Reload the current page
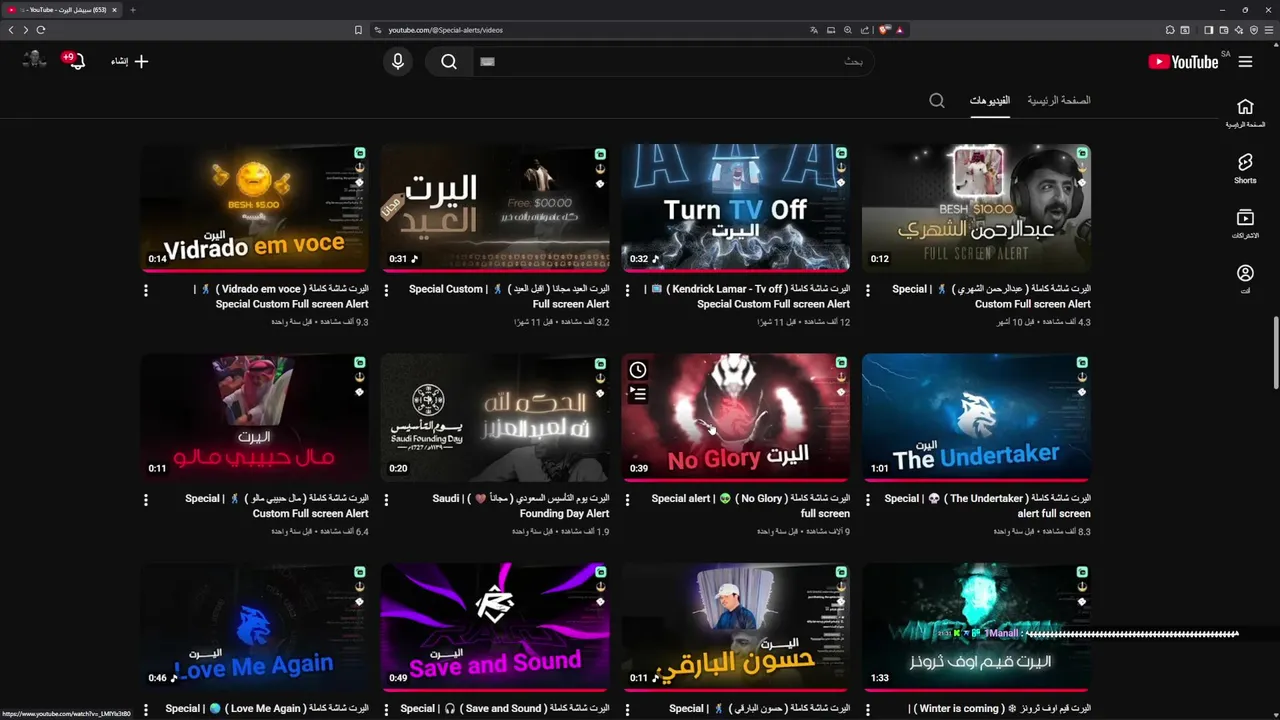Screen dimensions: 1280x720 click(41, 30)
